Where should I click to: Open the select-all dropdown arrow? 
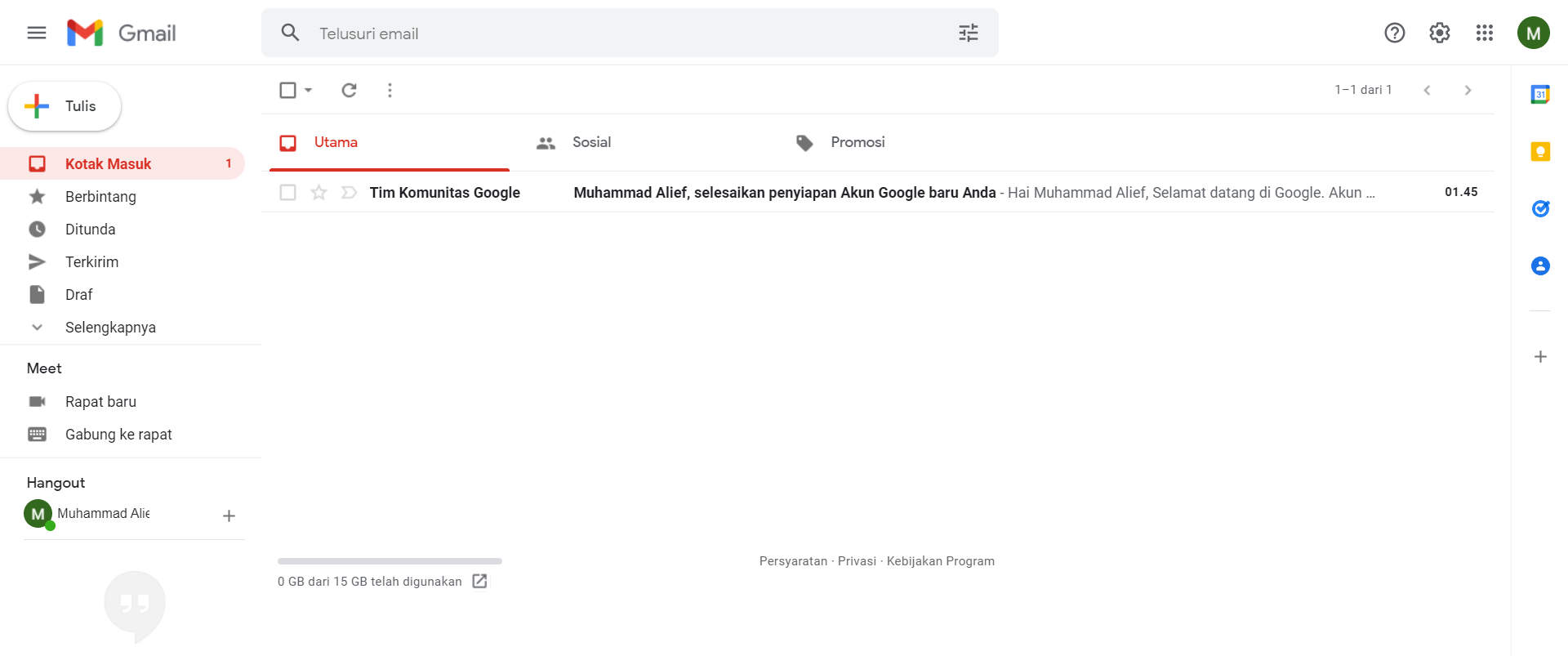click(x=309, y=90)
